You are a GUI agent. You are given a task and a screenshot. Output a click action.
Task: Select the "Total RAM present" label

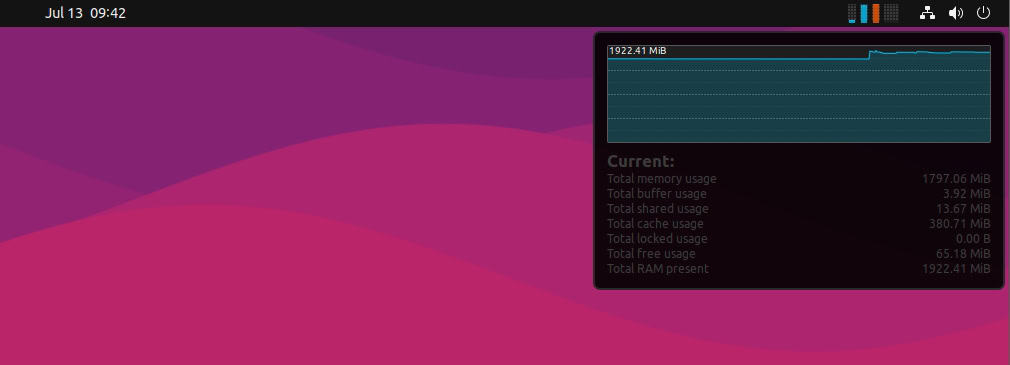coord(658,268)
